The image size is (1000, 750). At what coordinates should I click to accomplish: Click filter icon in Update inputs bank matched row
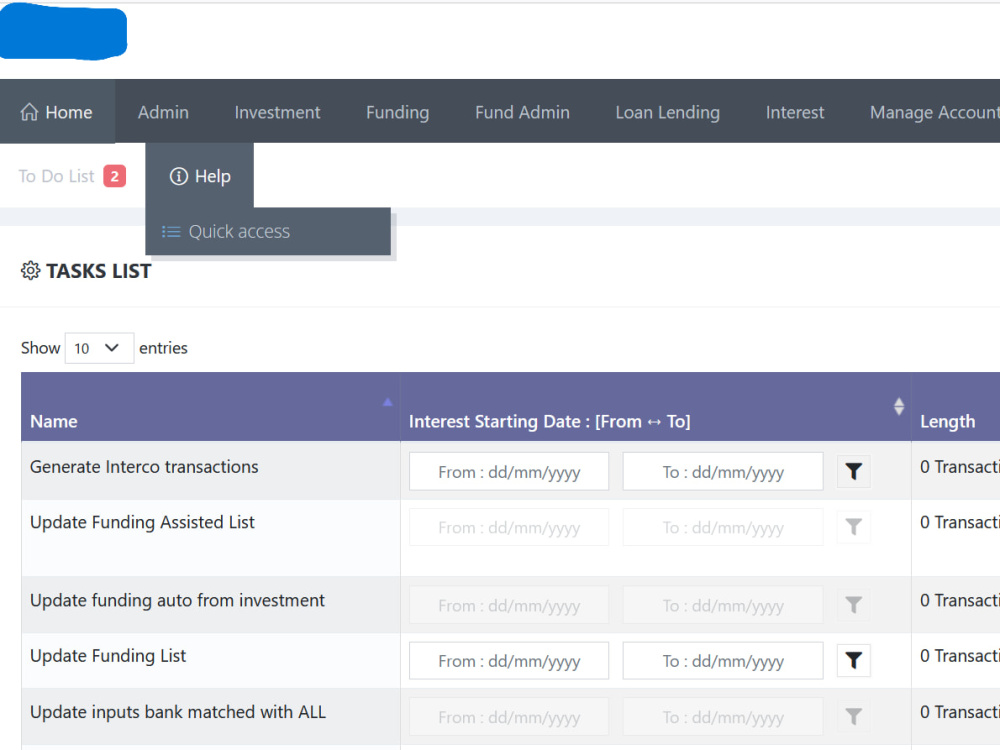click(853, 717)
